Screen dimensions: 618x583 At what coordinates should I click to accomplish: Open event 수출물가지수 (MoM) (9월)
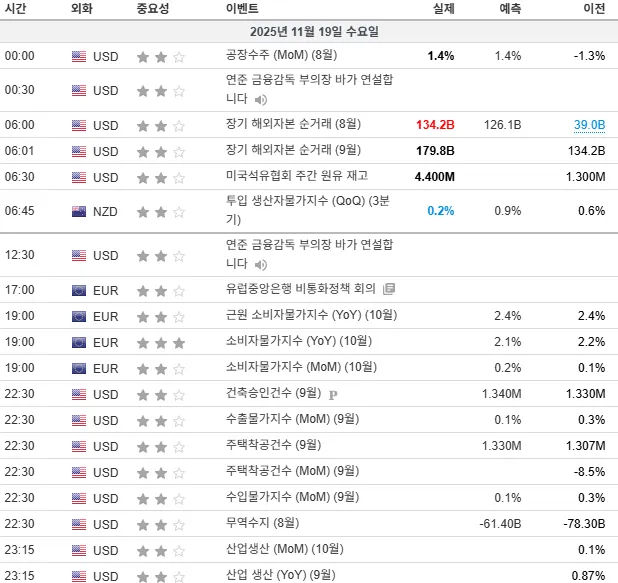(x=292, y=419)
